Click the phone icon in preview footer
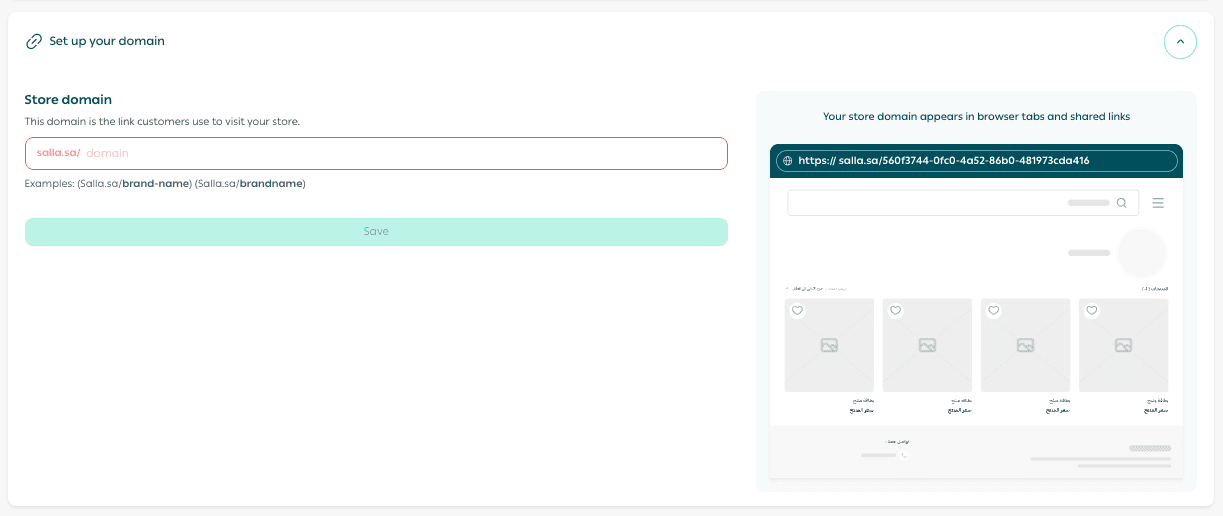This screenshot has width=1223, height=516. pos(904,455)
